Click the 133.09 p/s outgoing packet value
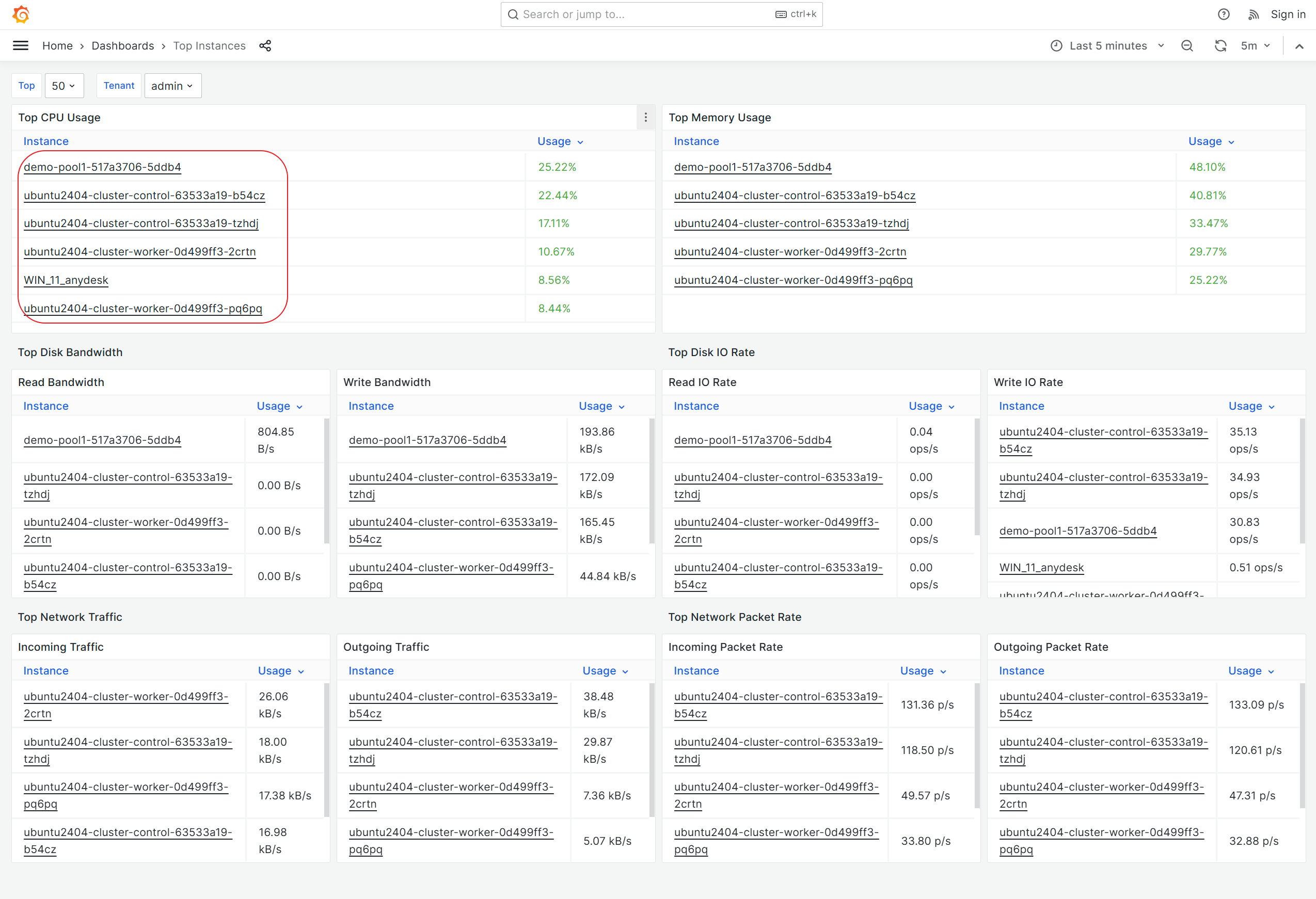 pyautogui.click(x=1256, y=705)
